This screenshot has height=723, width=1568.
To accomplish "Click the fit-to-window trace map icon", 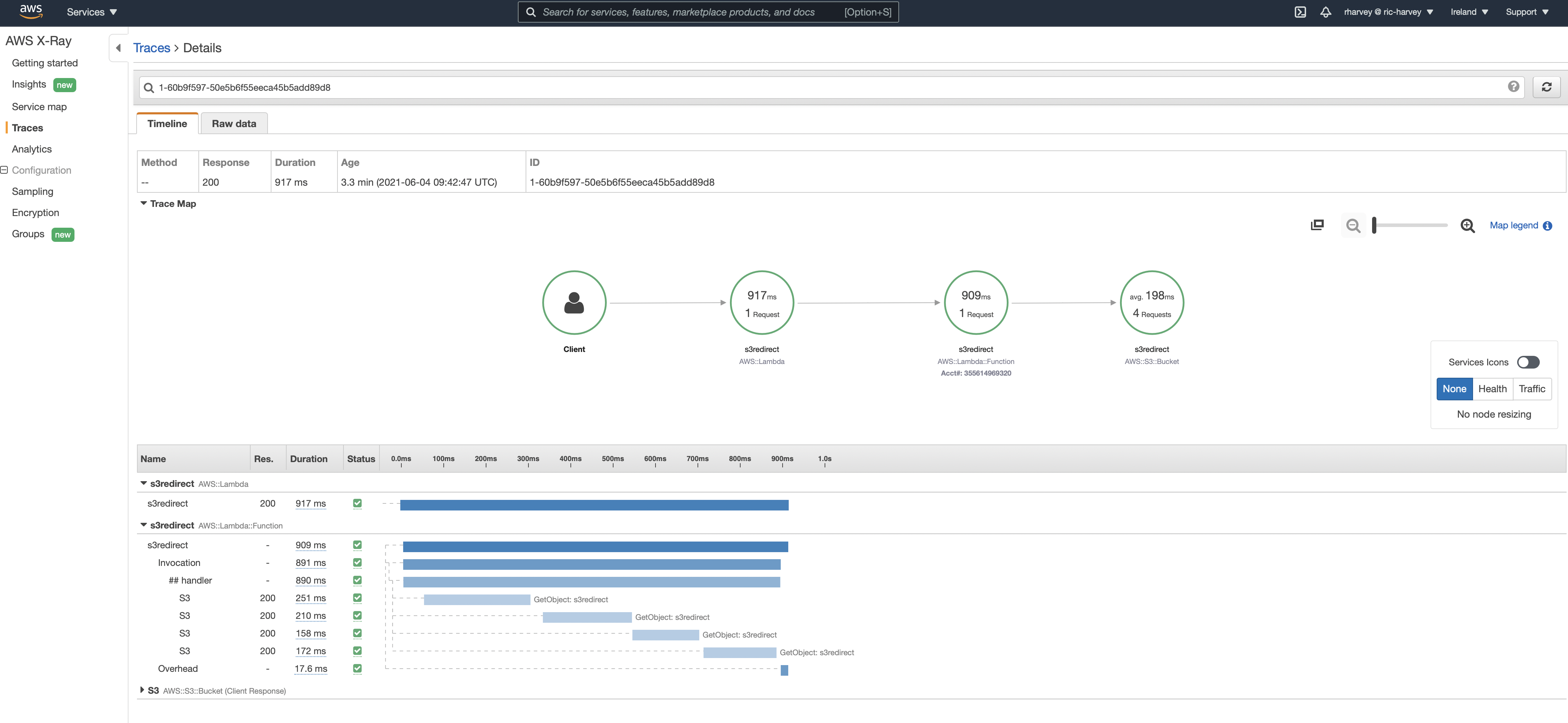I will point(1317,225).
